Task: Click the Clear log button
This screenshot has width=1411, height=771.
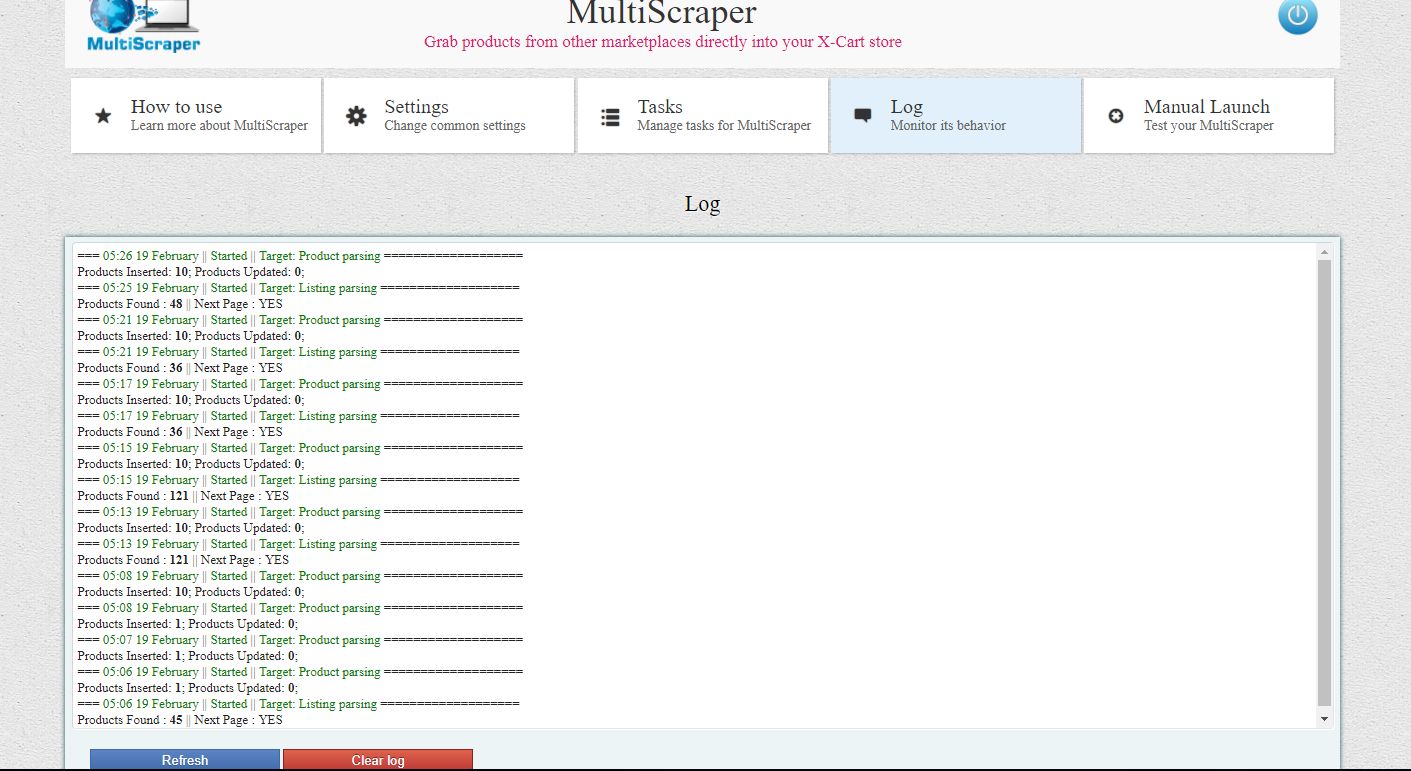Action: point(378,760)
